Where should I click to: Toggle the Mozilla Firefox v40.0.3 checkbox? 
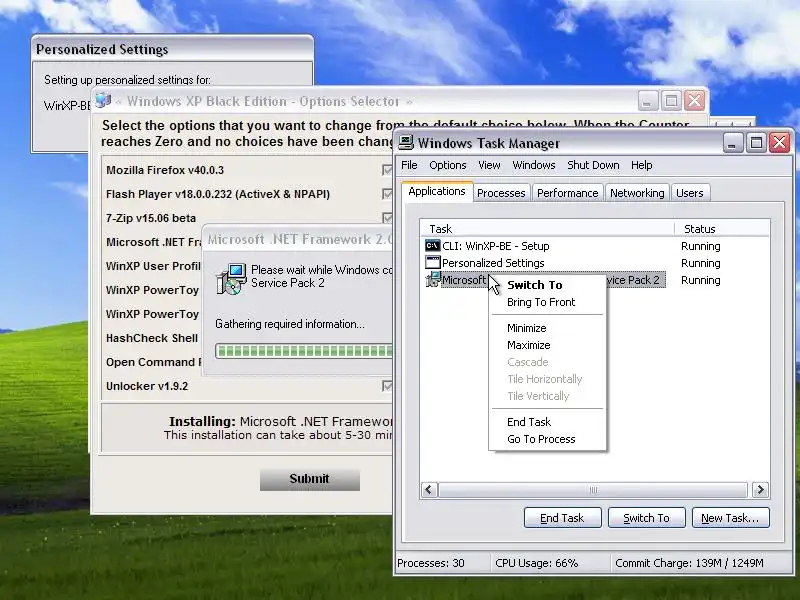387,170
